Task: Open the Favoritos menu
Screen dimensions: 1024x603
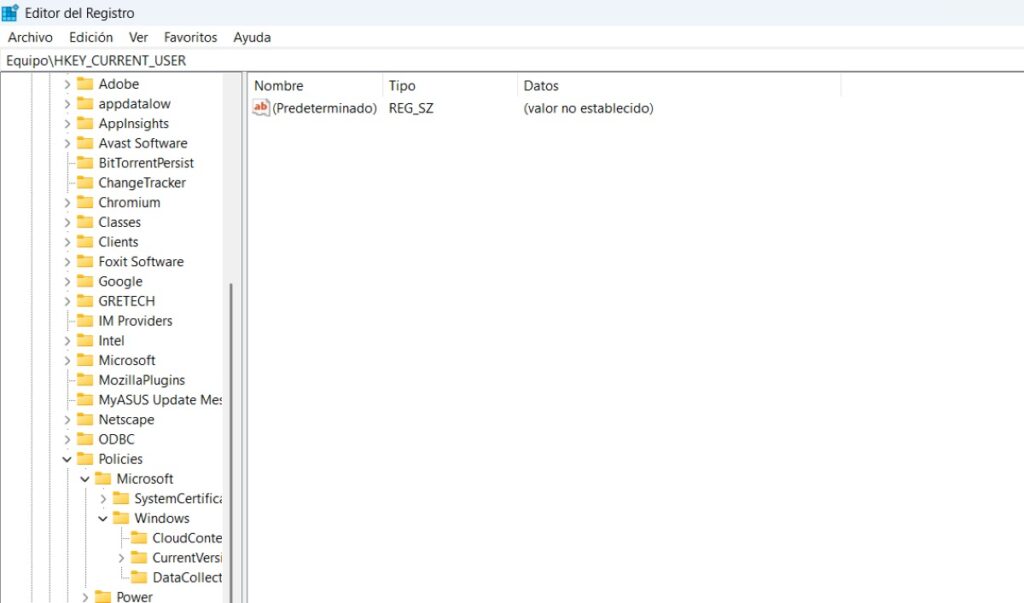Action: point(190,37)
